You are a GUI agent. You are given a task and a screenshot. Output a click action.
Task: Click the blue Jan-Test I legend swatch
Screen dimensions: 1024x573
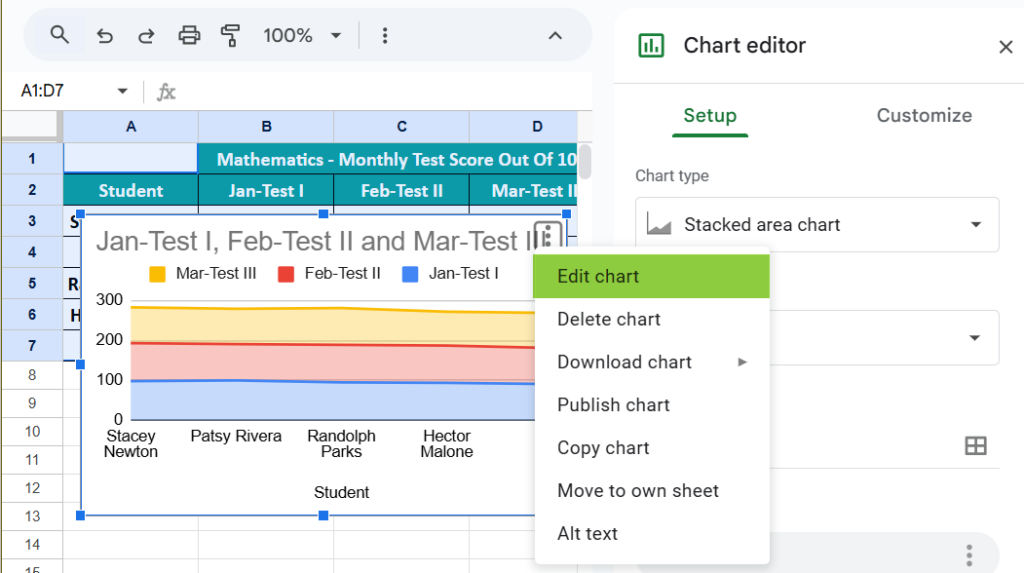click(410, 274)
